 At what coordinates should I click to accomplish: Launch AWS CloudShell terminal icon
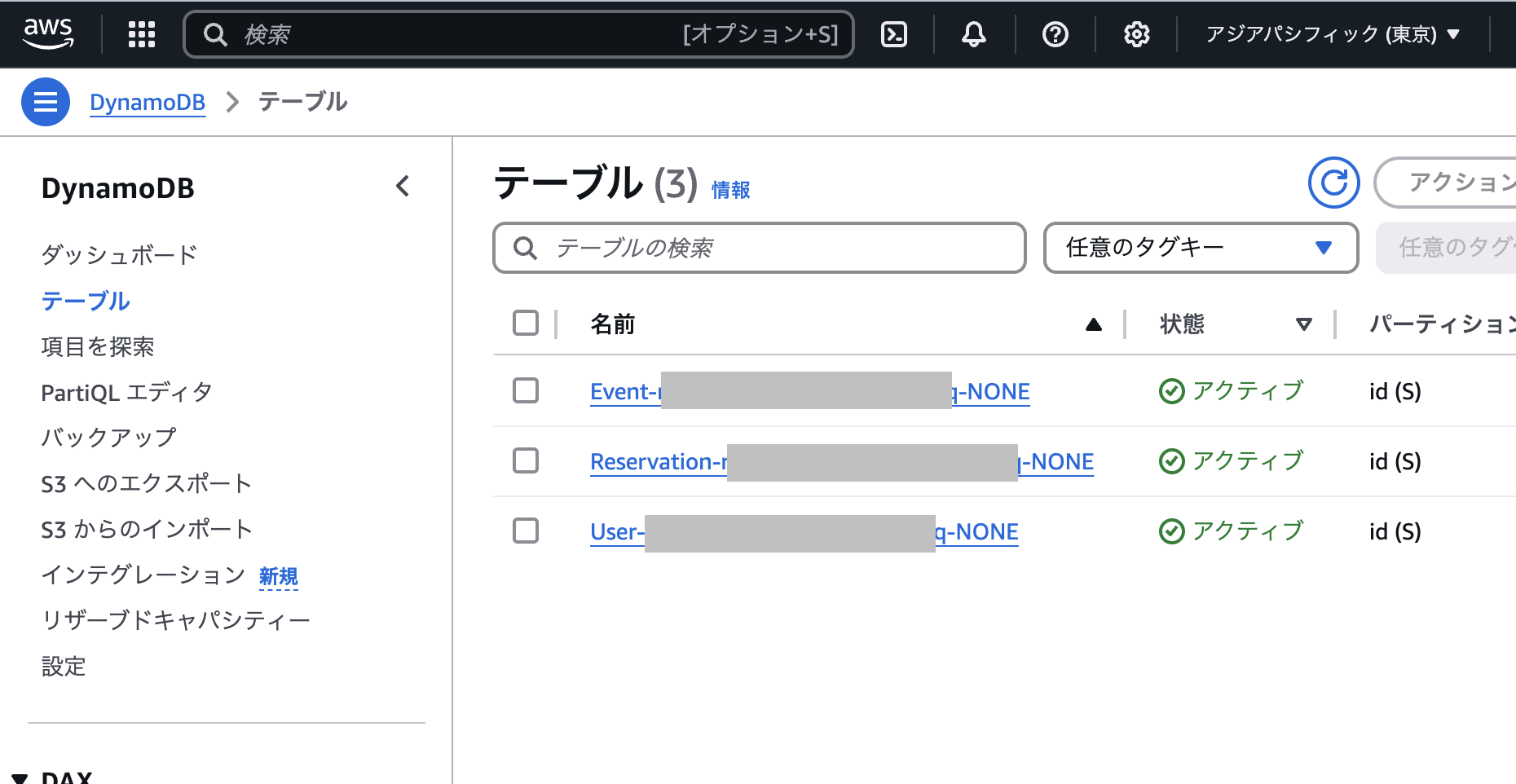894,34
